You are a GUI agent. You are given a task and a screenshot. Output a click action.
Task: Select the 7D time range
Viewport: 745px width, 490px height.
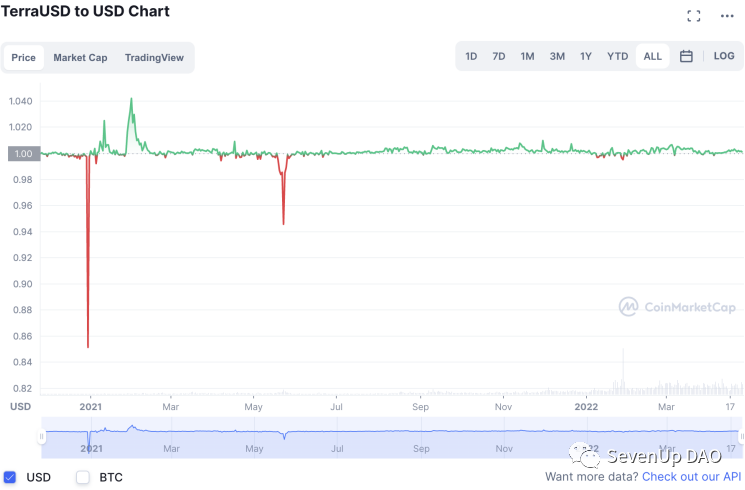pyautogui.click(x=498, y=56)
